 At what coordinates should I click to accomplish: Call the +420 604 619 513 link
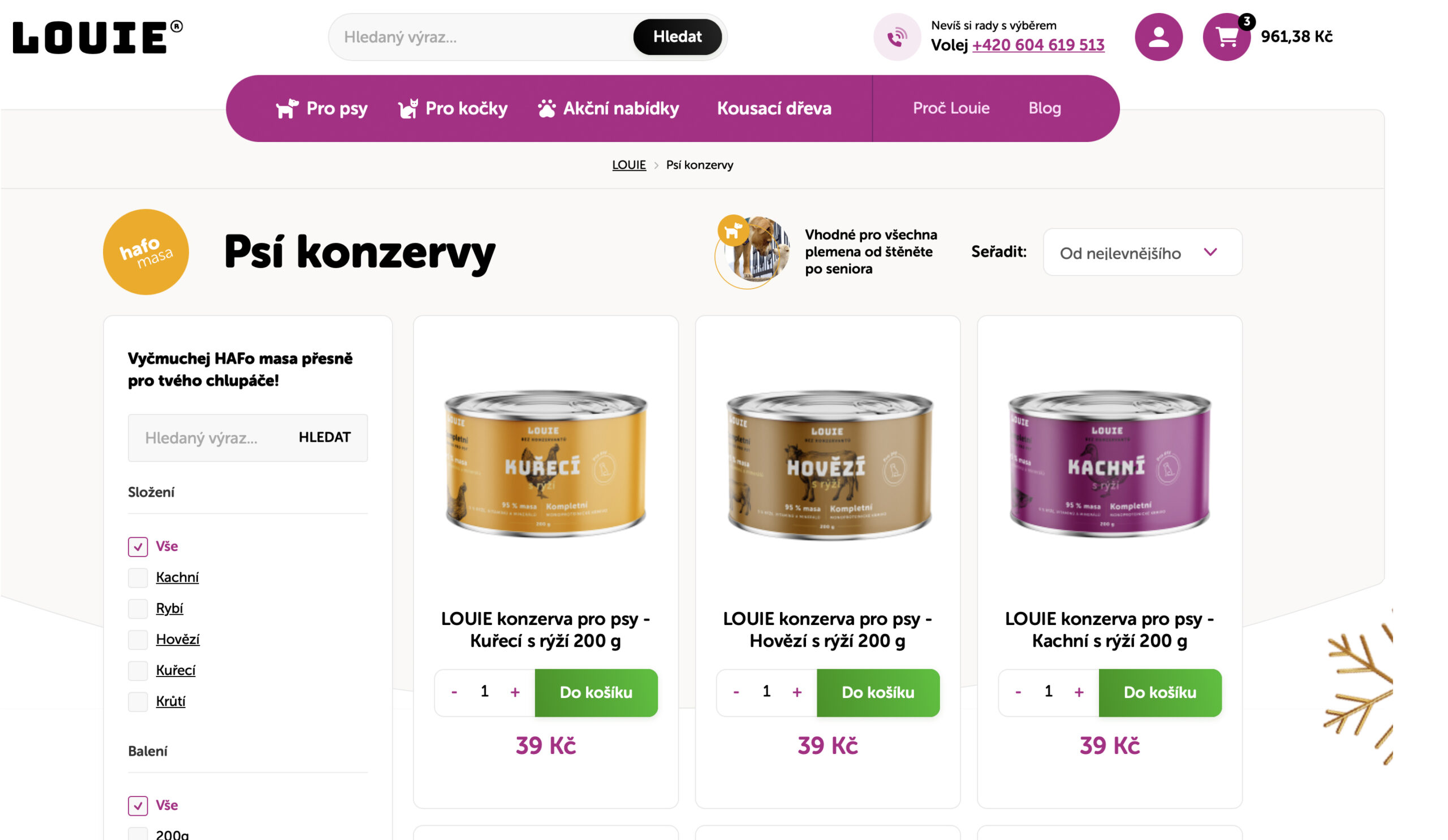coord(1038,45)
